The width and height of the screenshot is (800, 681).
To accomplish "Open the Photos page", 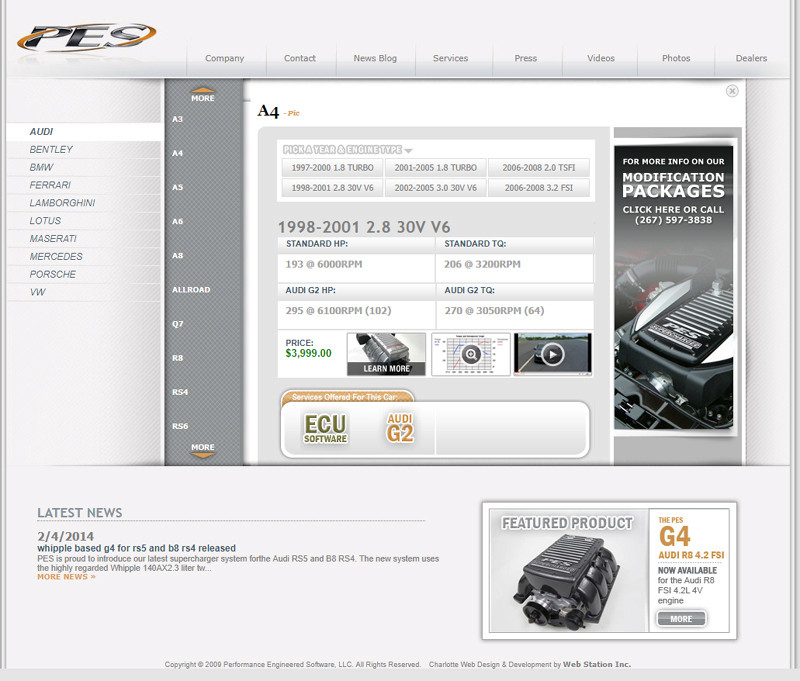I will coord(676,58).
